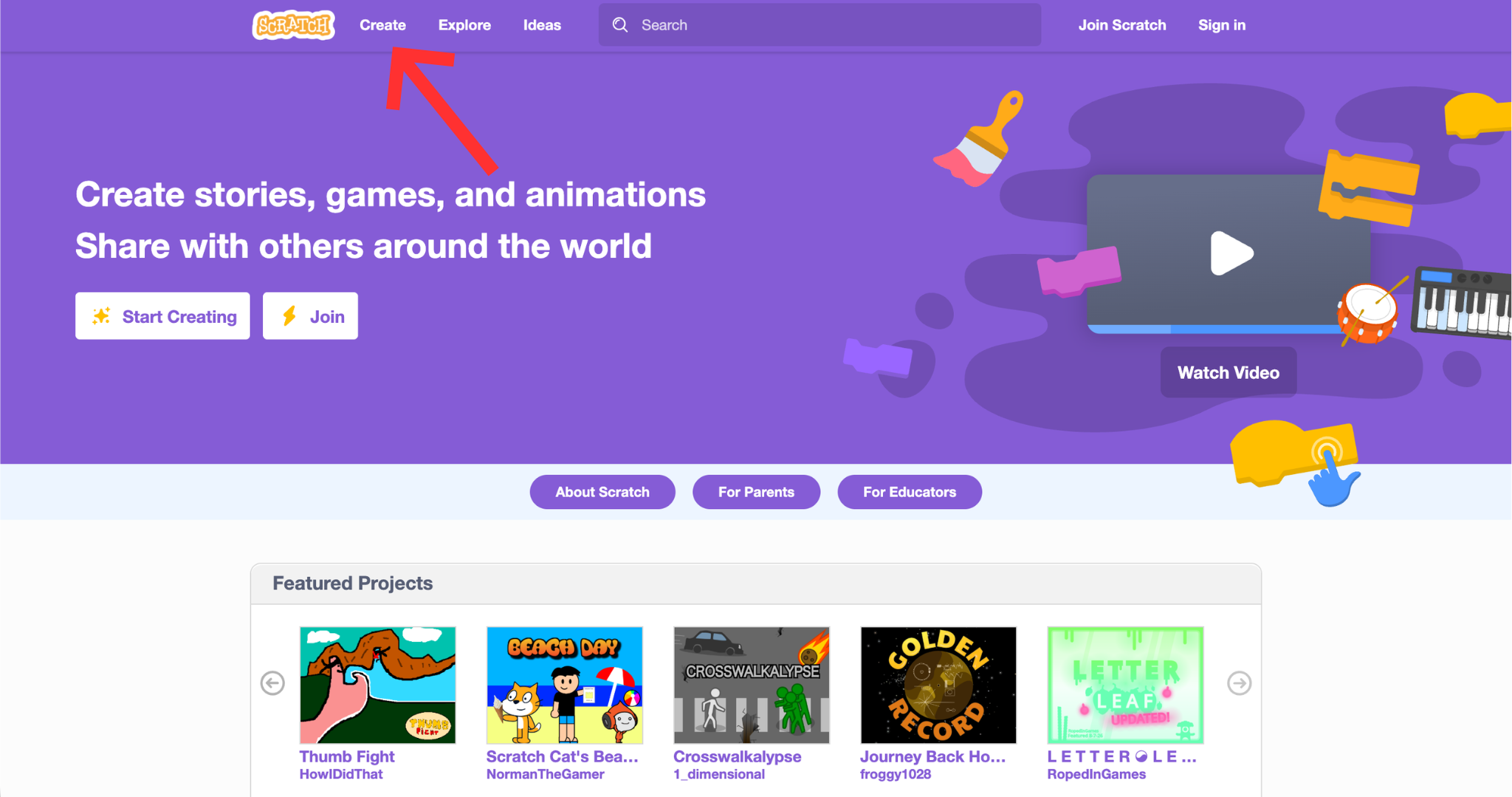Click the Scratch Cat's Bea... title link
Image resolution: width=1512 pixels, height=797 pixels.
tap(562, 756)
